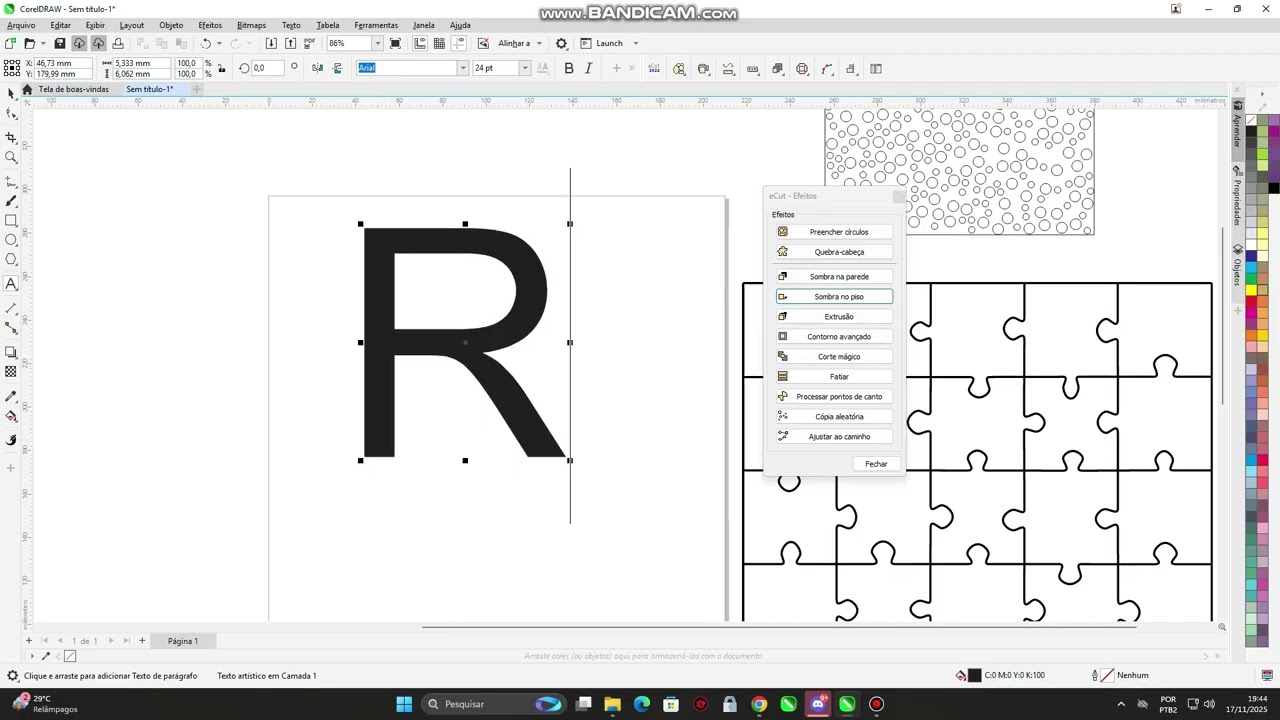Select the Transparency checkerboard tool
The image size is (1280, 720).
pos(11,371)
